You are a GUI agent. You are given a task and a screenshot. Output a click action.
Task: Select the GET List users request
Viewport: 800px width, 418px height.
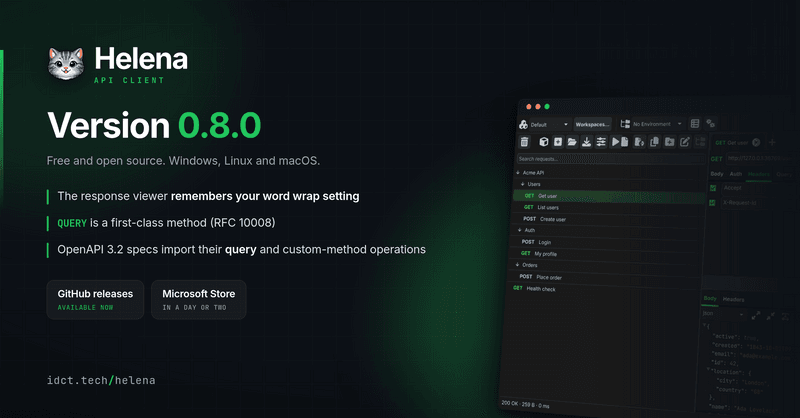541,207
